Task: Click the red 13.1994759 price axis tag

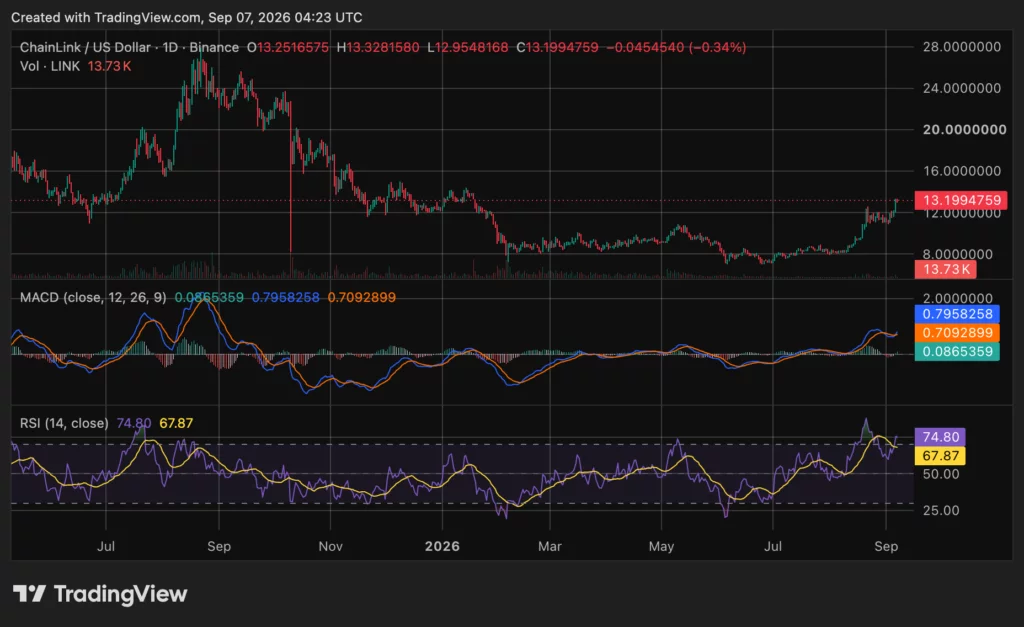Action: (961, 200)
